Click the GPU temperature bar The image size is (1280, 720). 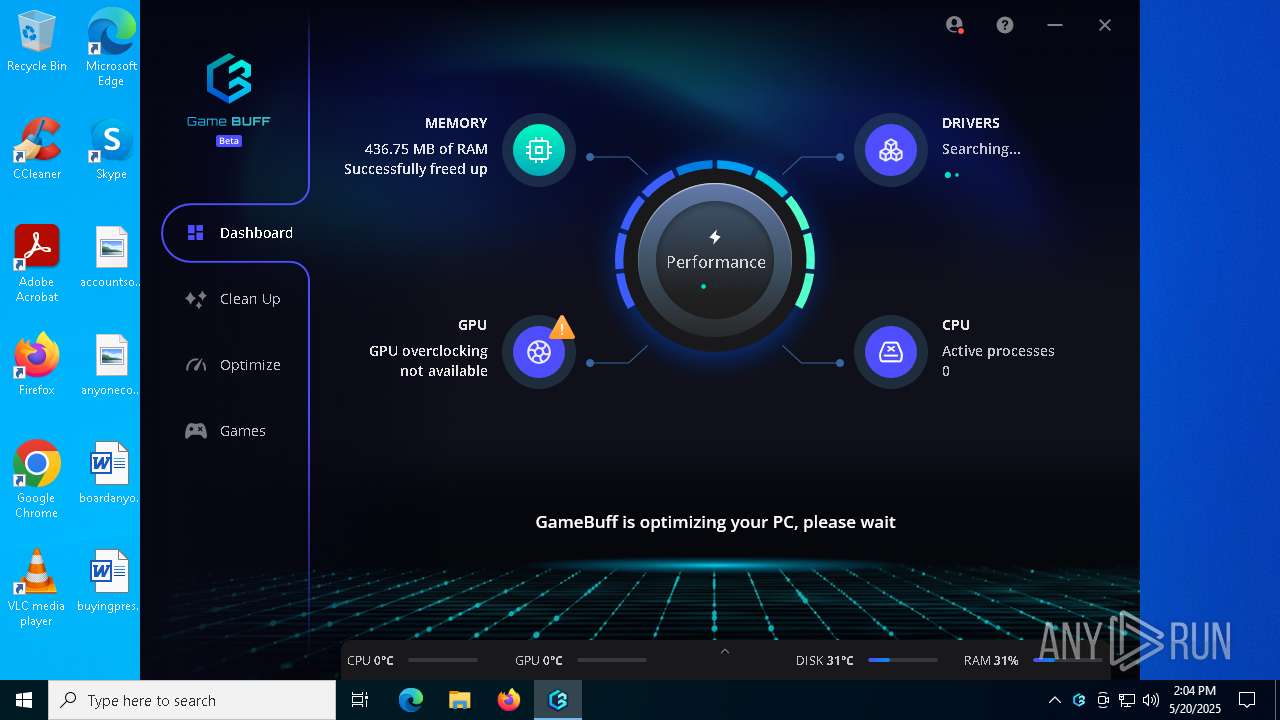click(612, 660)
